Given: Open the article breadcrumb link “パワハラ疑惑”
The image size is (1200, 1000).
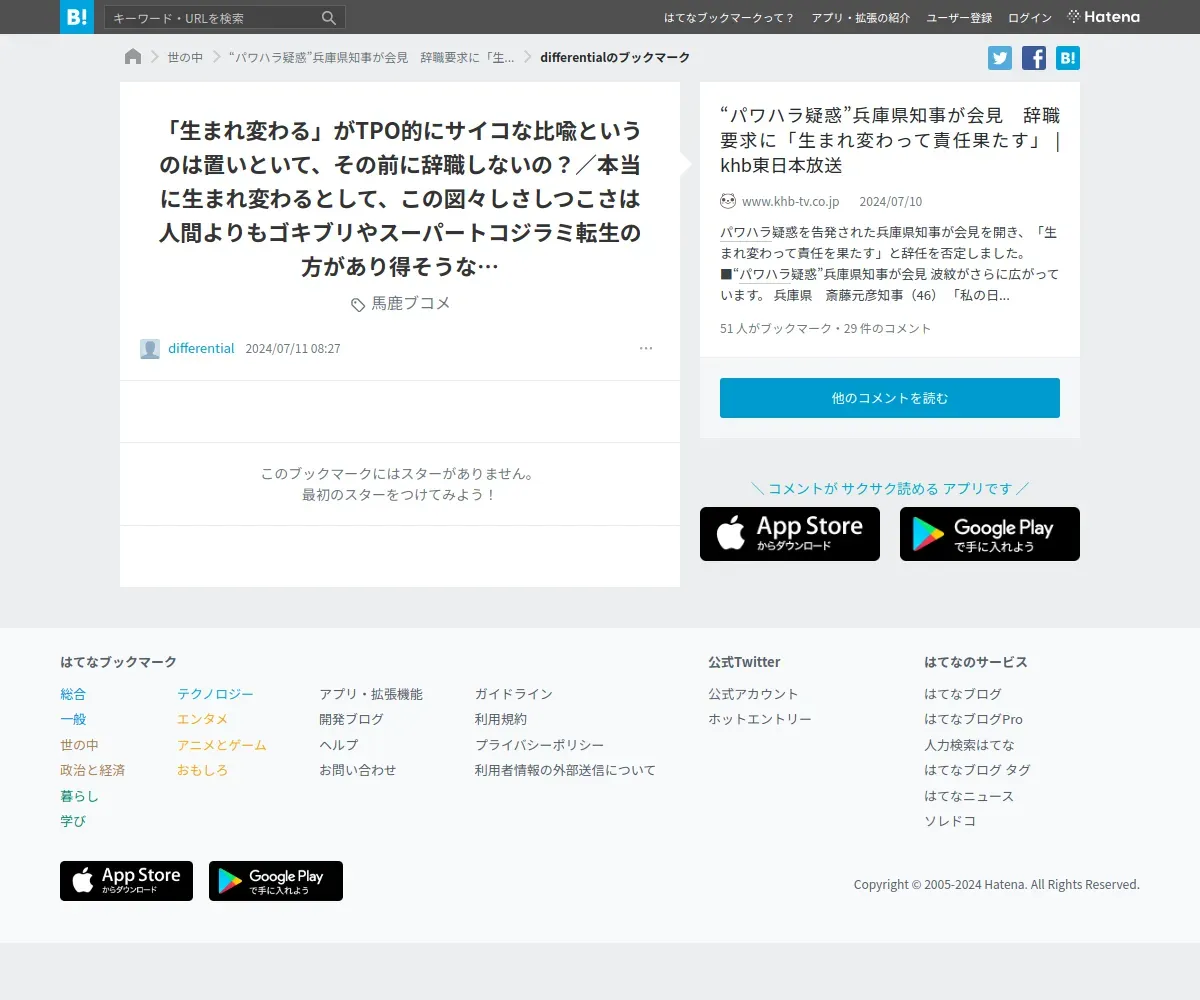Looking at the screenshot, I should pyautogui.click(x=372, y=58).
